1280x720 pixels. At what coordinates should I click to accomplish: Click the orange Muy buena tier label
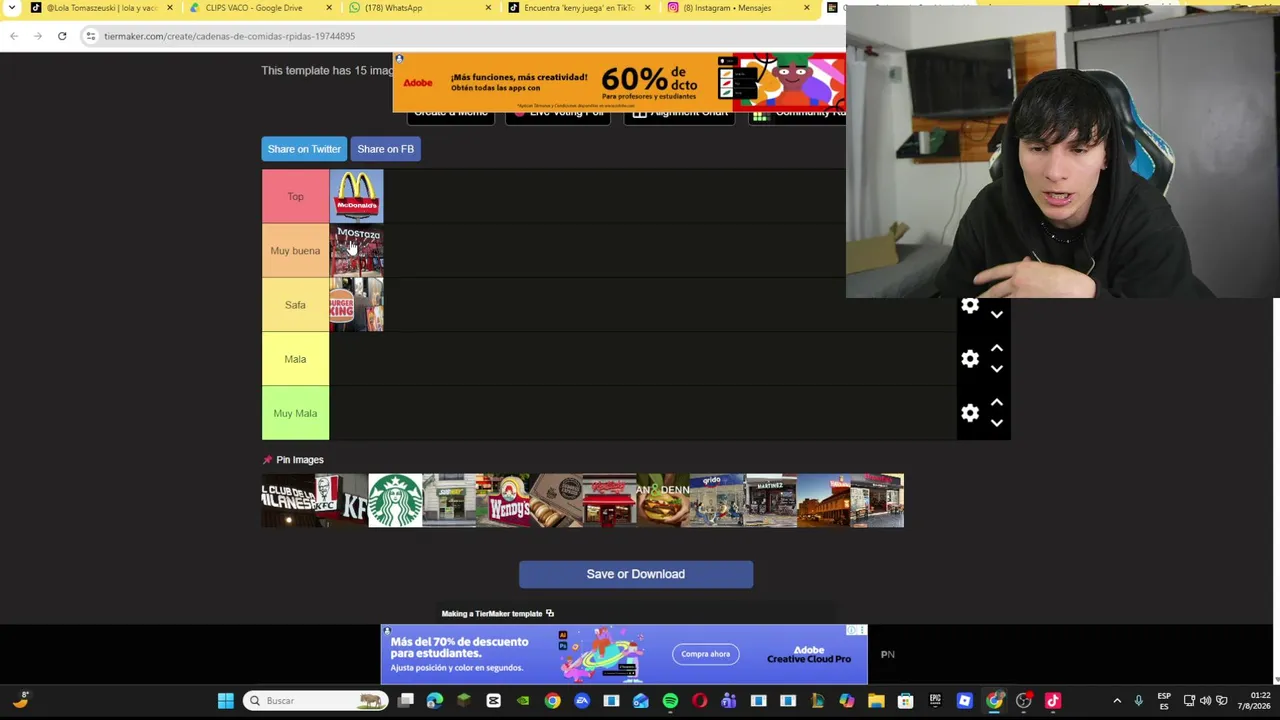295,250
